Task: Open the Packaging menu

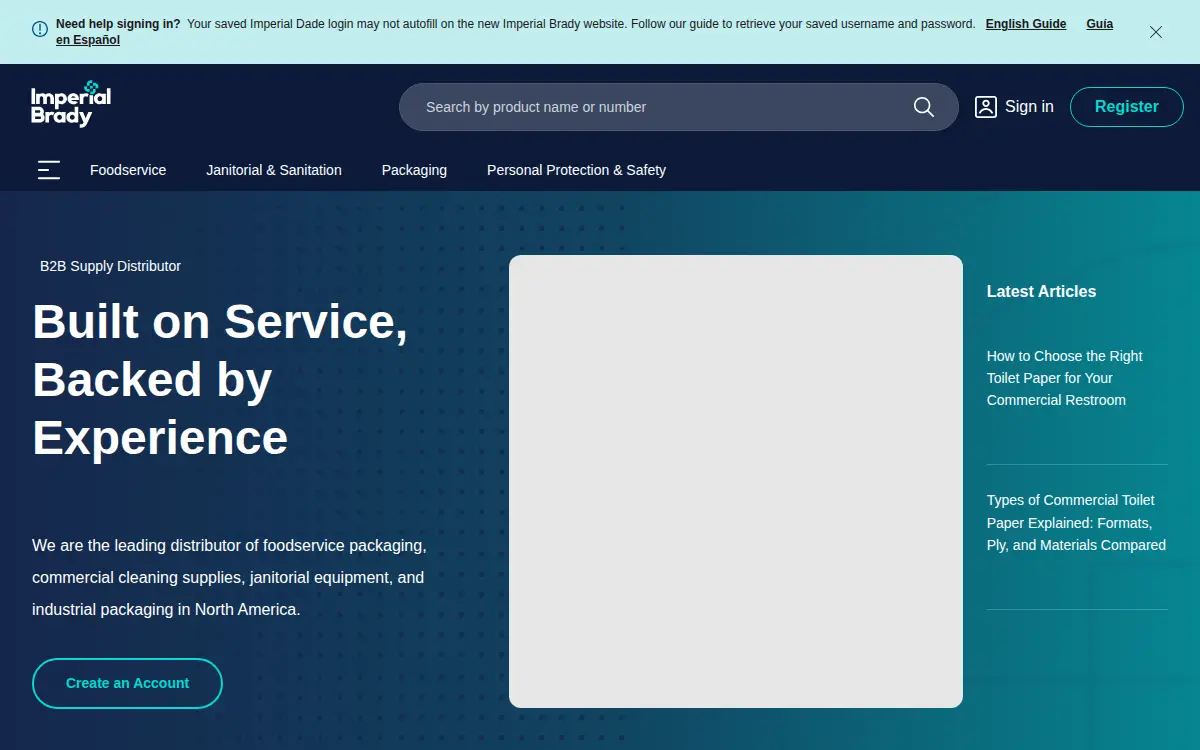Action: click(x=414, y=170)
